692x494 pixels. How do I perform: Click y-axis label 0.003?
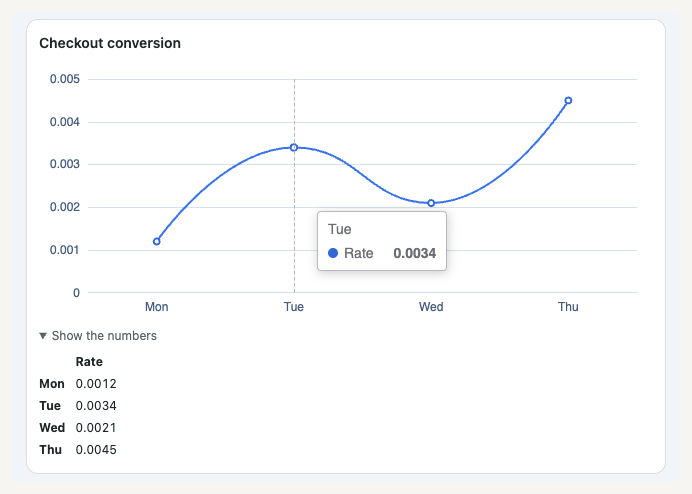click(x=65, y=164)
